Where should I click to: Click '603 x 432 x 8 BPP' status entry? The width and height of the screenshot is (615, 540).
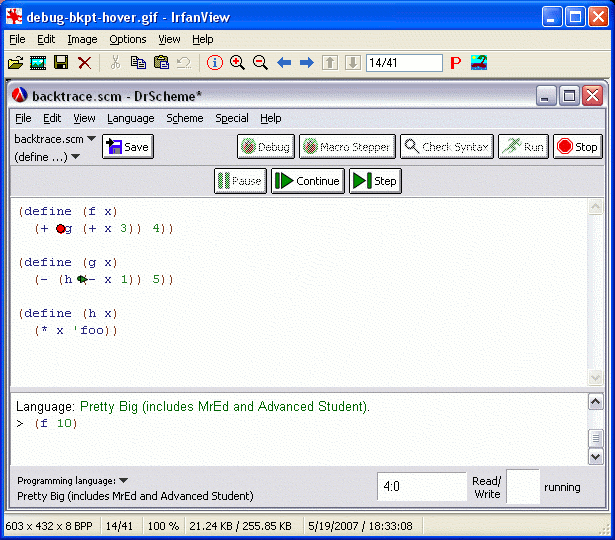pyautogui.click(x=49, y=526)
